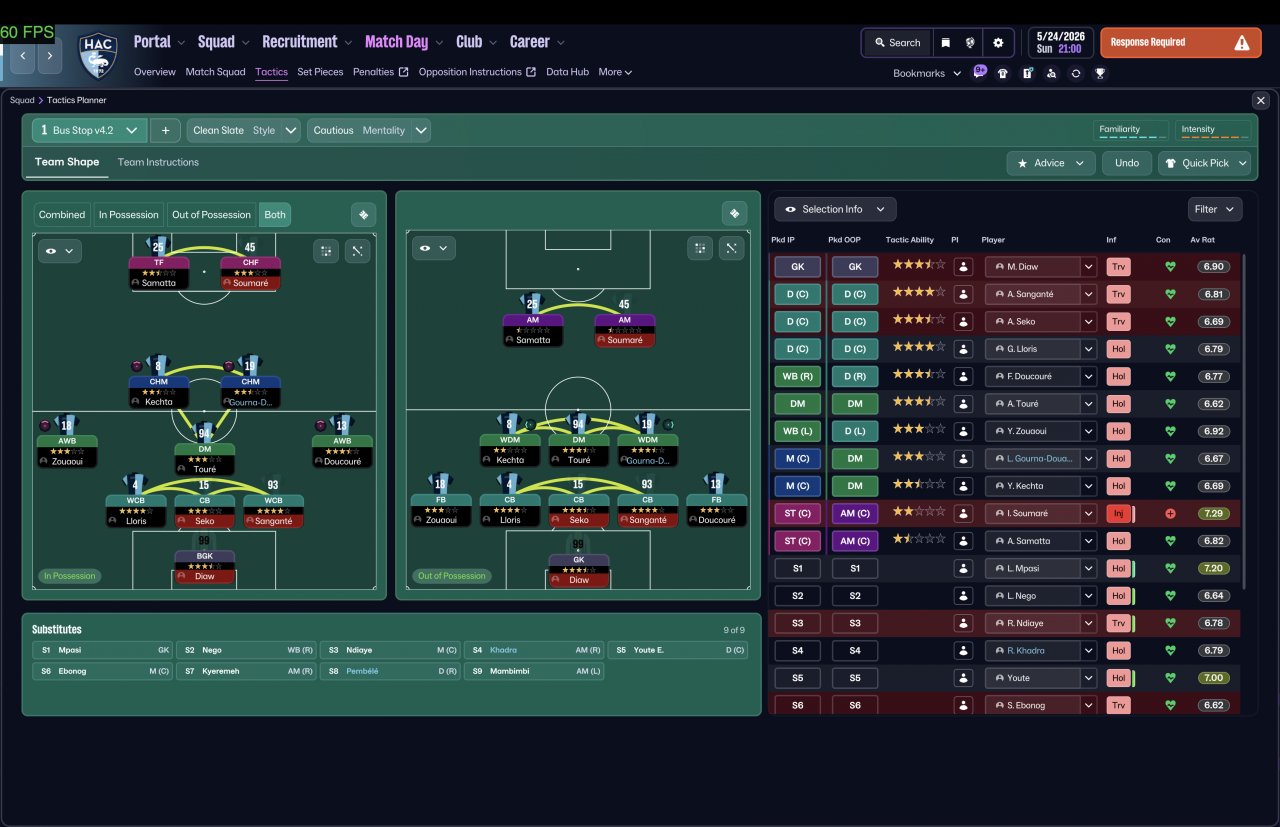Viewport: 1280px width, 827px height.
Task: Select the Combined pitch view
Action: pyautogui.click(x=62, y=215)
